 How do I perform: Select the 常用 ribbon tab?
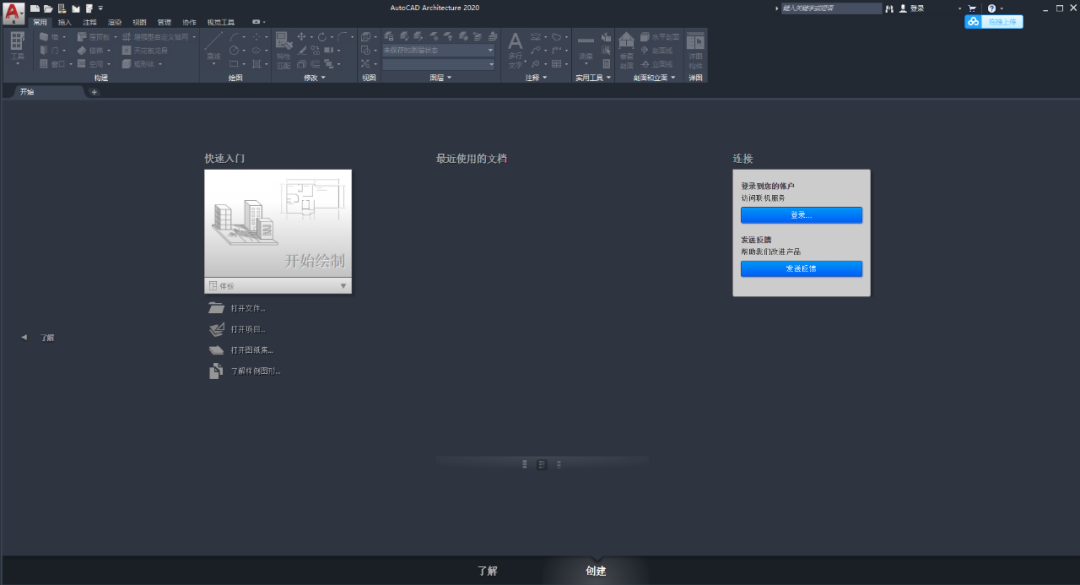(40, 22)
